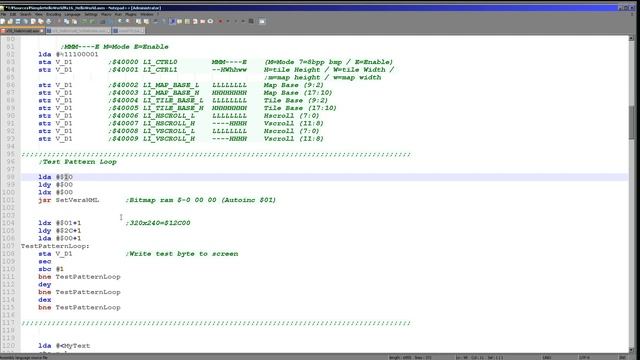This screenshot has width=640, height=360.
Task: Click the vertical scrollbar up arrow
Action: [631, 38]
